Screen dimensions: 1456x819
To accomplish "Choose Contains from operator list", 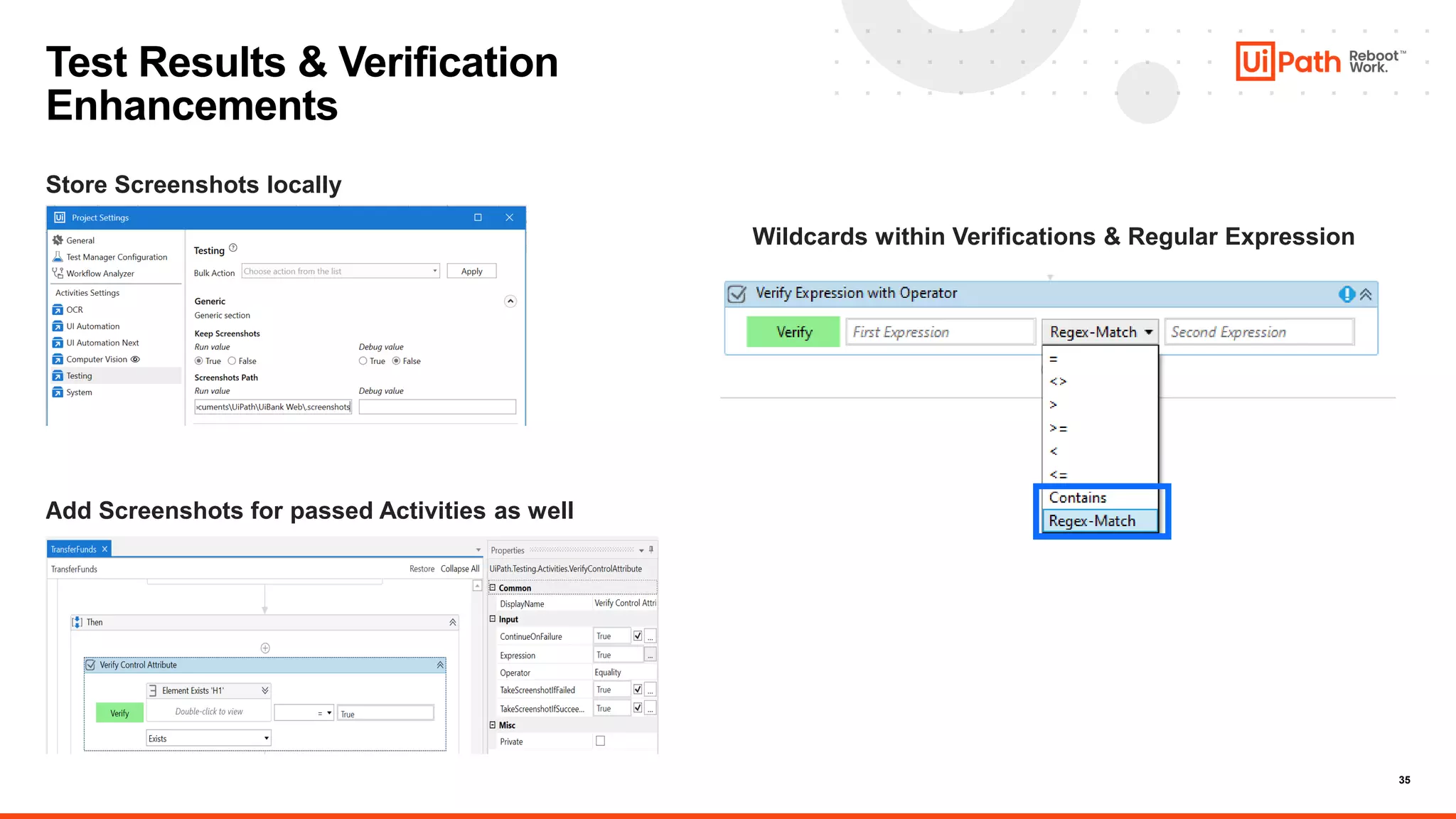I will click(x=1100, y=498).
